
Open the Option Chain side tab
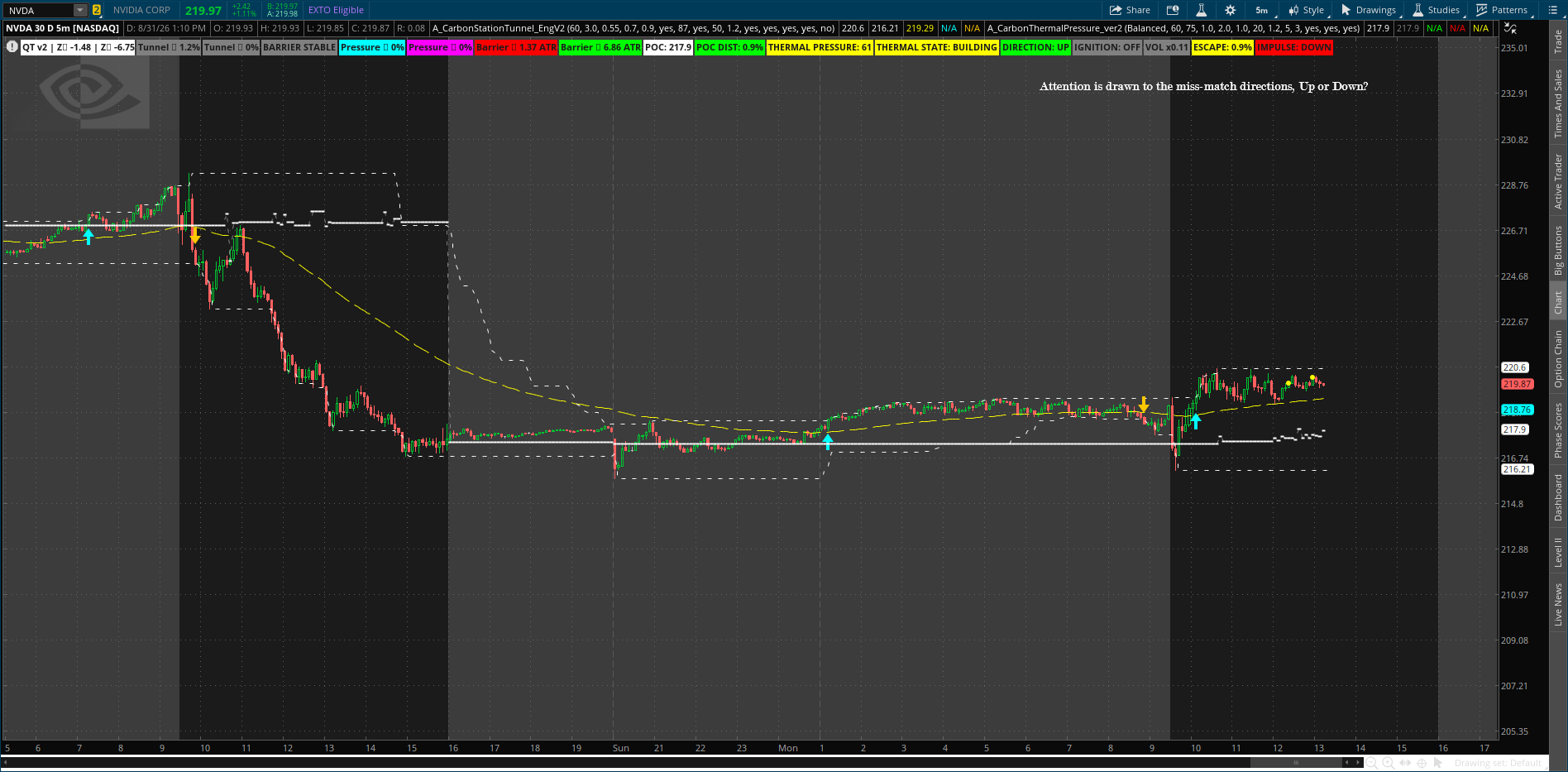click(1558, 359)
